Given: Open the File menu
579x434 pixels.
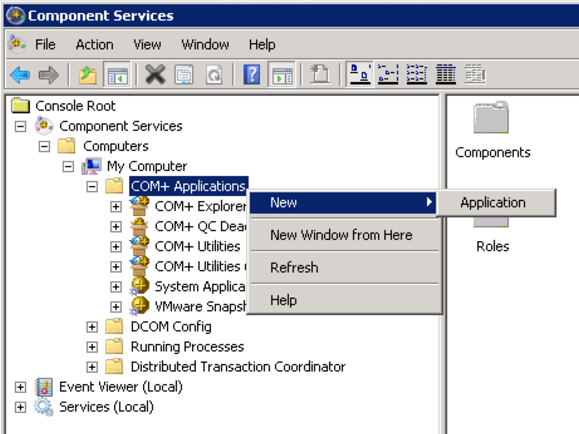Looking at the screenshot, I should coord(45,45).
